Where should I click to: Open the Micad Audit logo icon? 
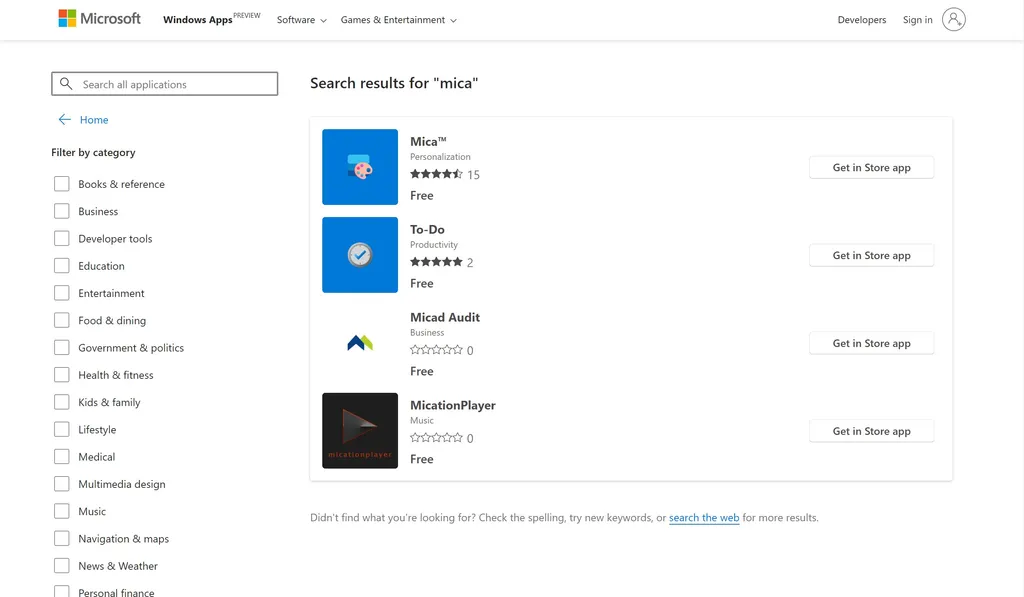tap(360, 342)
